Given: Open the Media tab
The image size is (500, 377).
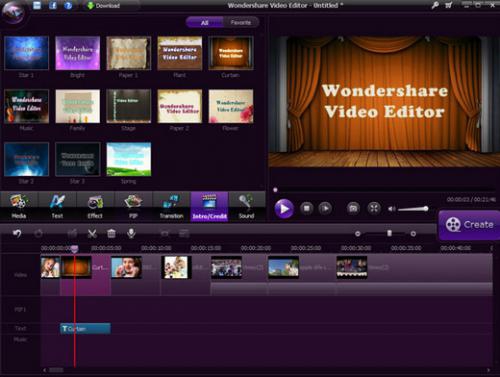Looking at the screenshot, I should (x=19, y=206).
